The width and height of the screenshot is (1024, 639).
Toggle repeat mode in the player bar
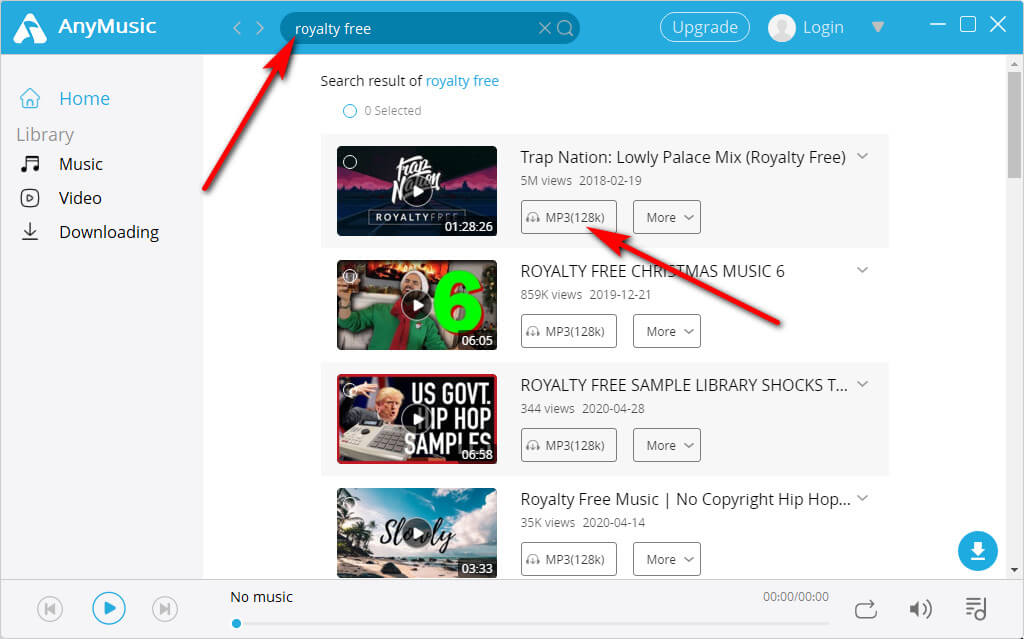click(x=864, y=608)
